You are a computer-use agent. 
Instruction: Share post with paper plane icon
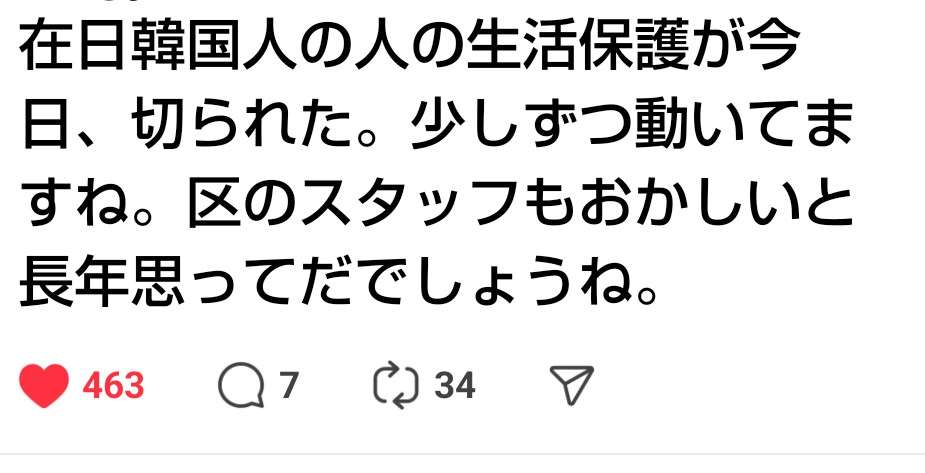pyautogui.click(x=571, y=385)
